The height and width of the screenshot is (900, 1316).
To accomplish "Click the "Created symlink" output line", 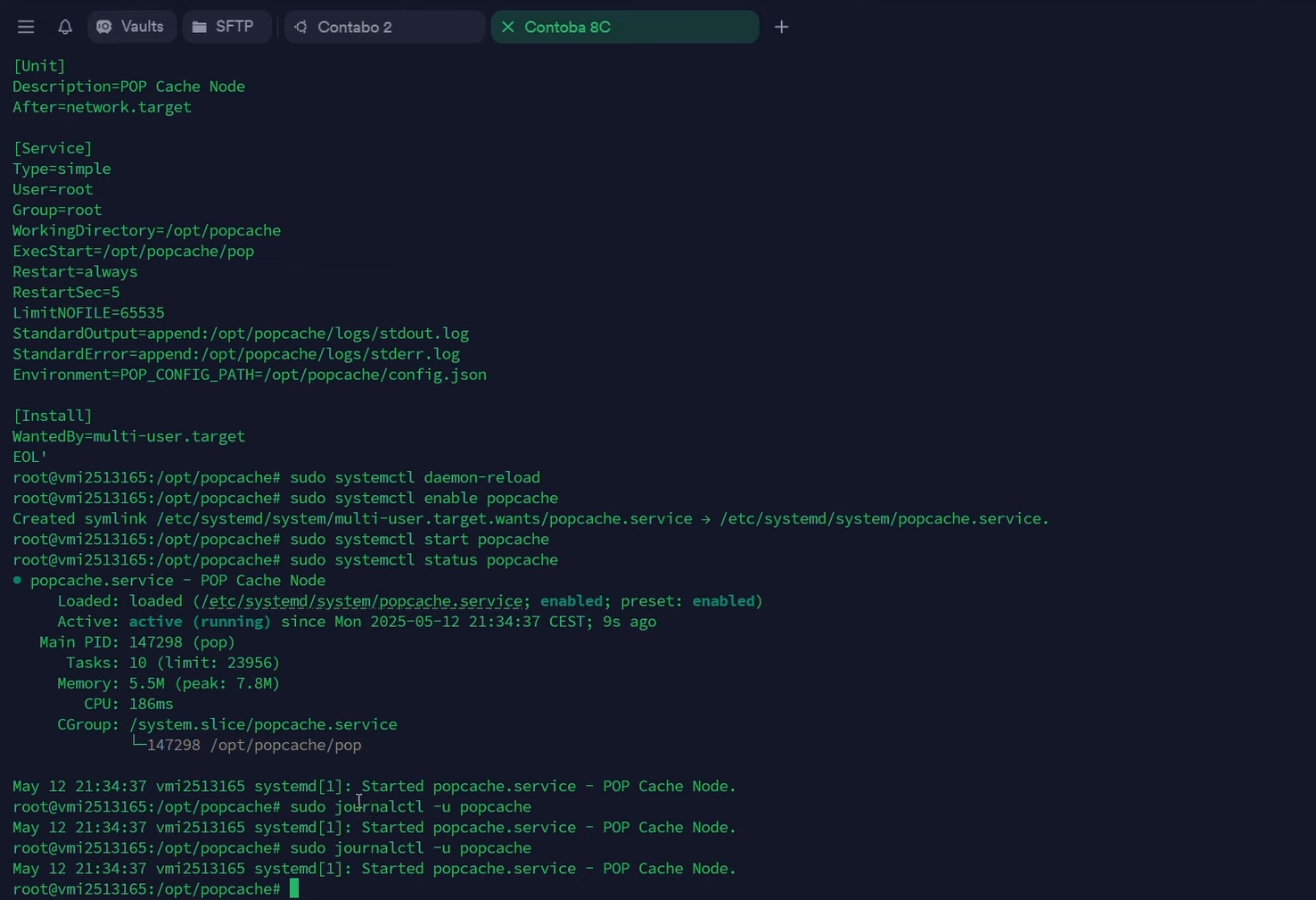I will 531,518.
